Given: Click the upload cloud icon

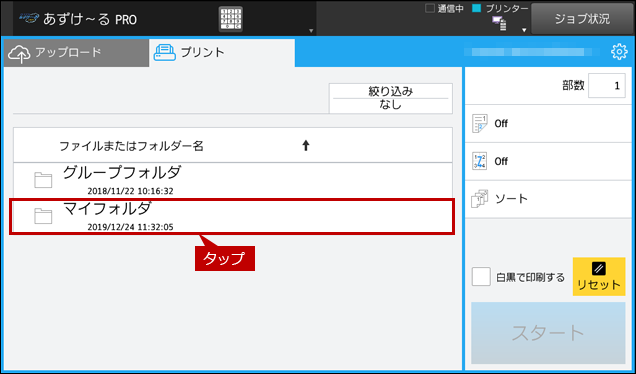Looking at the screenshot, I should point(19,54).
